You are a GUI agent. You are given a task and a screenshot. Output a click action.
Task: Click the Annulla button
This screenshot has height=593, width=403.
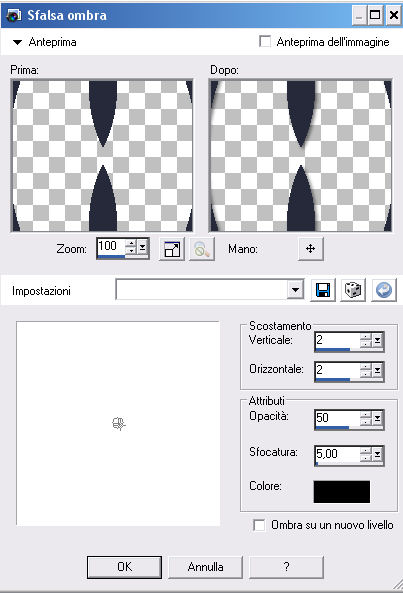[x=205, y=567]
